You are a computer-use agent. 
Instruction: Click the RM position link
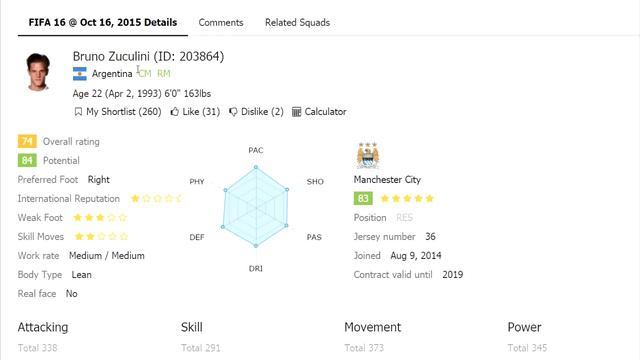[x=164, y=74]
